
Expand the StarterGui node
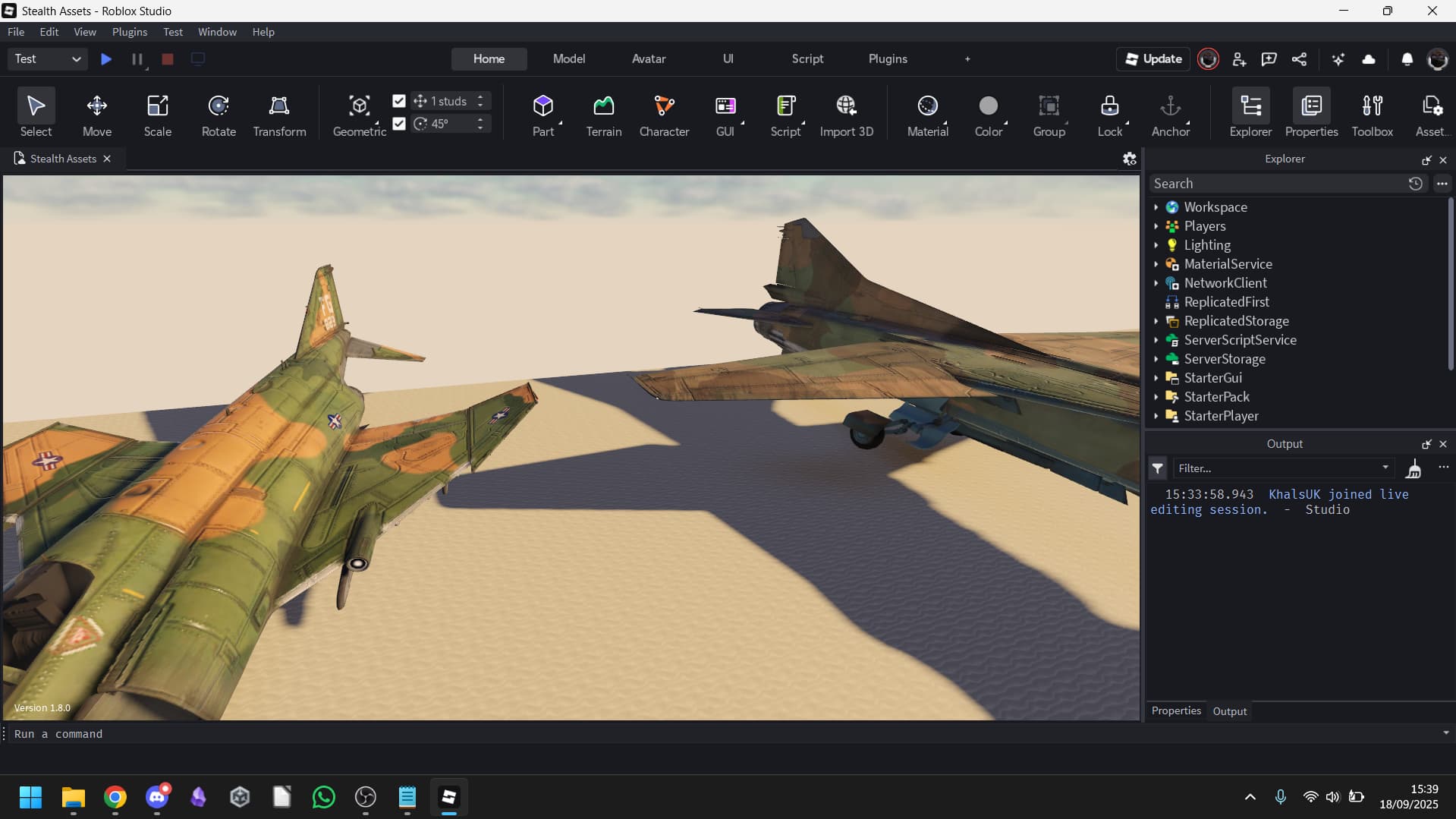[x=1156, y=378]
